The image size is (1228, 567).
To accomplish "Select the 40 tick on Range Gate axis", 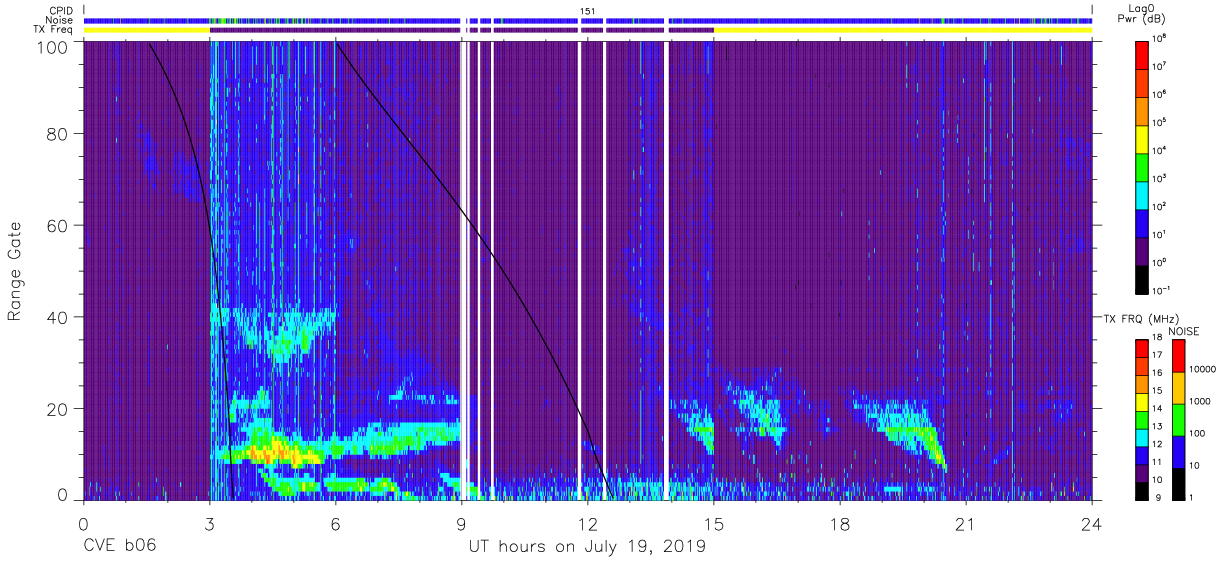I will [x=55, y=318].
